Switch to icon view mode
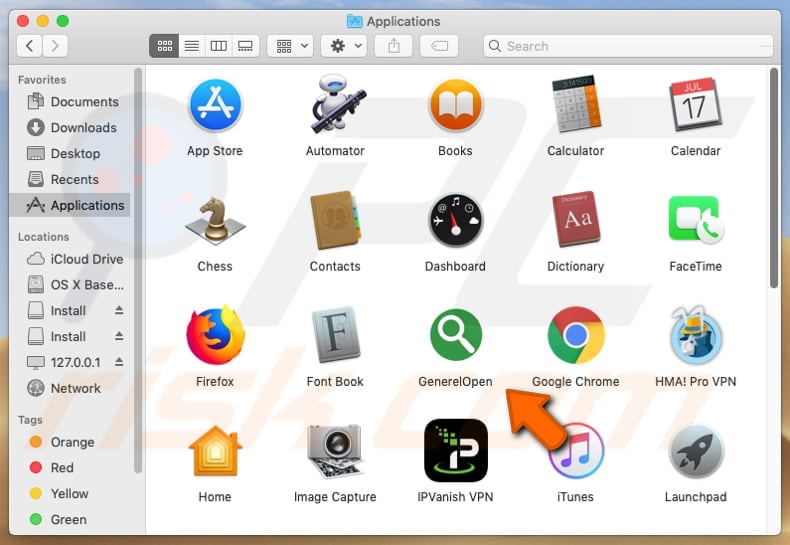The height and width of the screenshot is (545, 790). [164, 46]
